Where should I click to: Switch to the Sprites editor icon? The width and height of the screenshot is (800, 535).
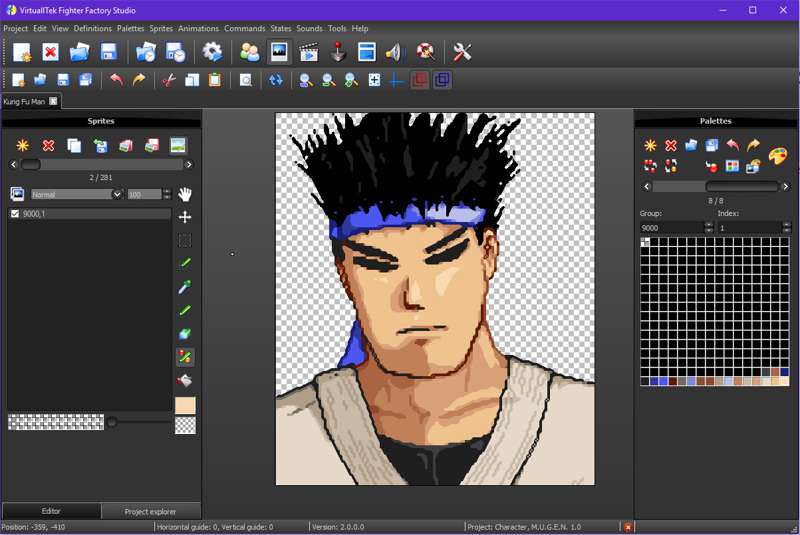pyautogui.click(x=279, y=52)
